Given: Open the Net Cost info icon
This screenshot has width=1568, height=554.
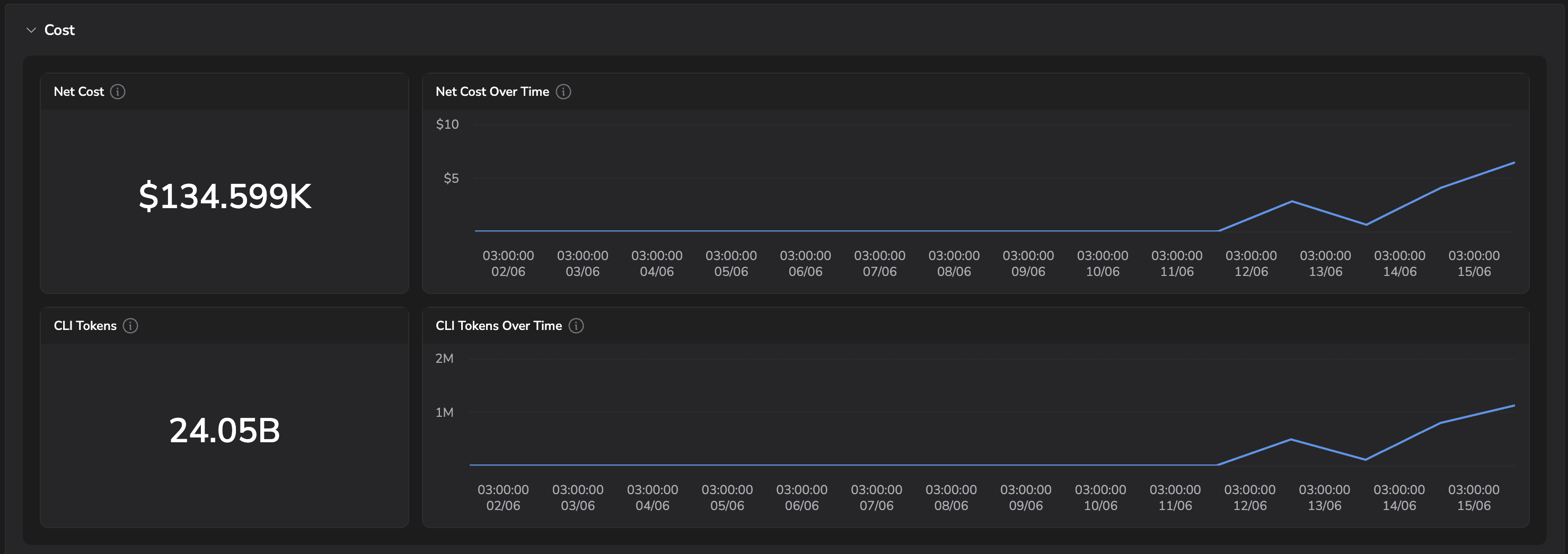Looking at the screenshot, I should (x=118, y=92).
